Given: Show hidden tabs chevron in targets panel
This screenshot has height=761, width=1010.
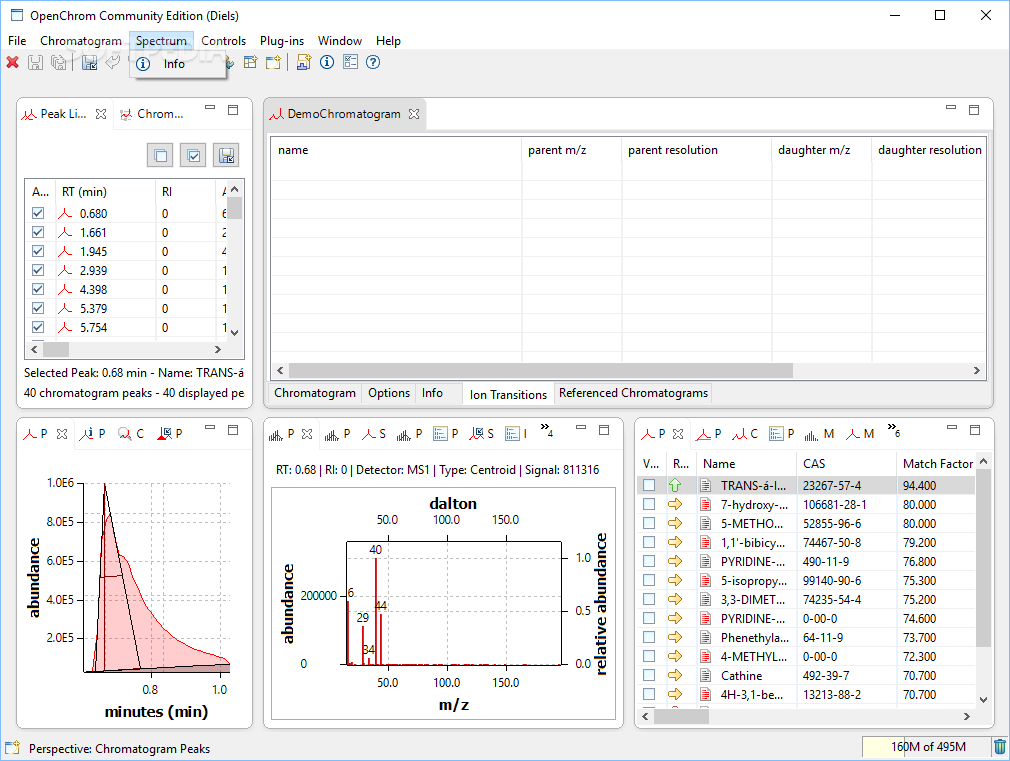Looking at the screenshot, I should (893, 430).
